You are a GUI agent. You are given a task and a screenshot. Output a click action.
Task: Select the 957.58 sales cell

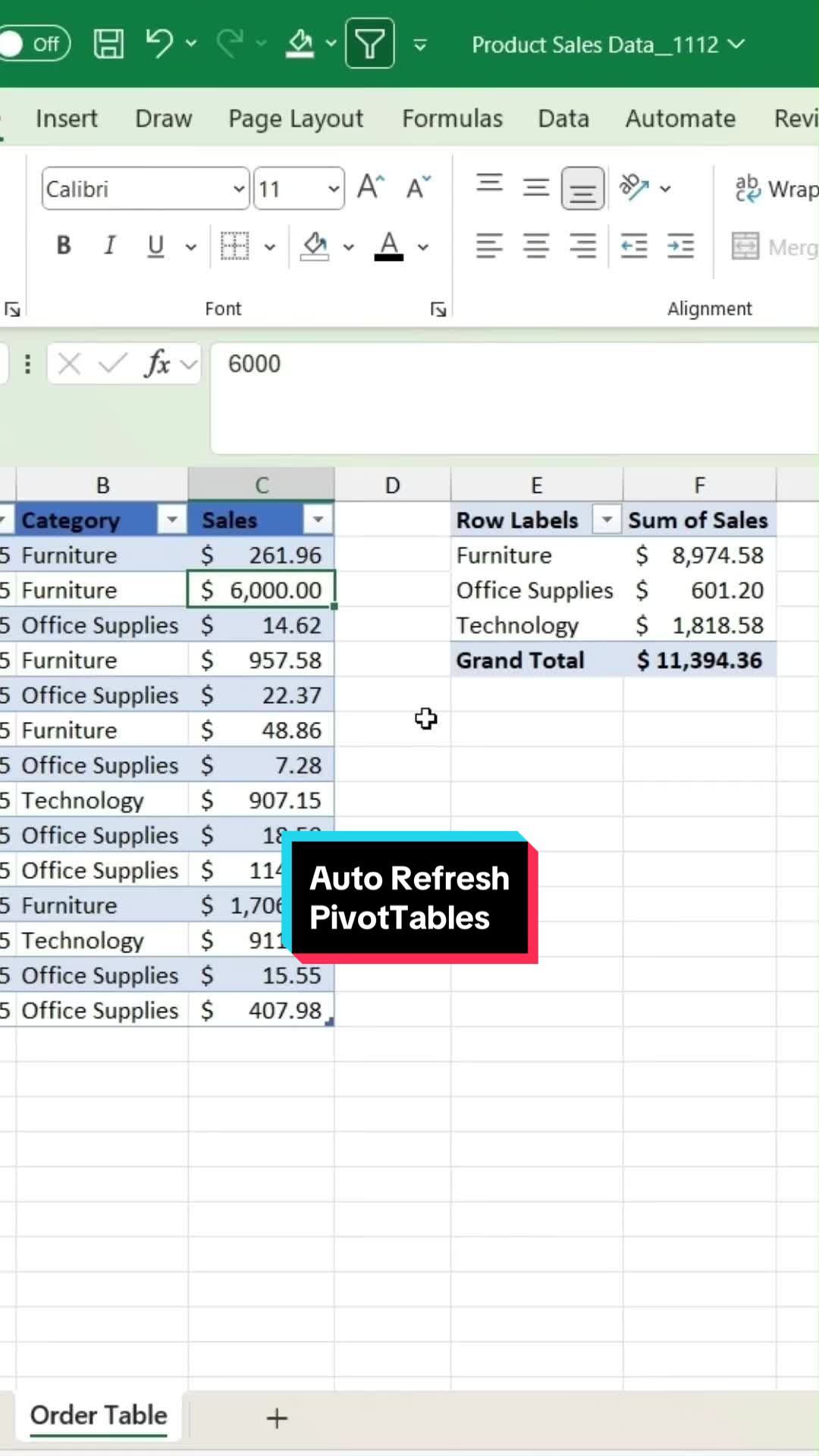pos(261,660)
